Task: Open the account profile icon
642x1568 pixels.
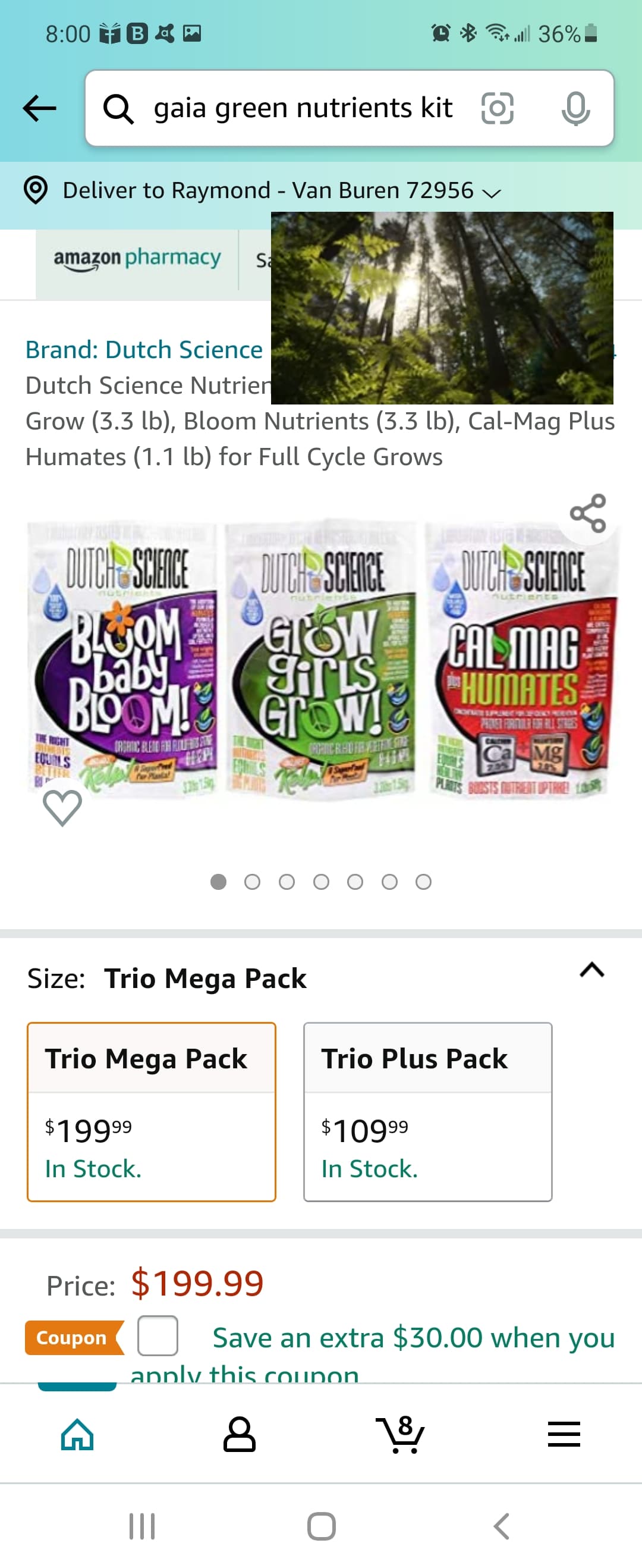Action: [239, 1434]
